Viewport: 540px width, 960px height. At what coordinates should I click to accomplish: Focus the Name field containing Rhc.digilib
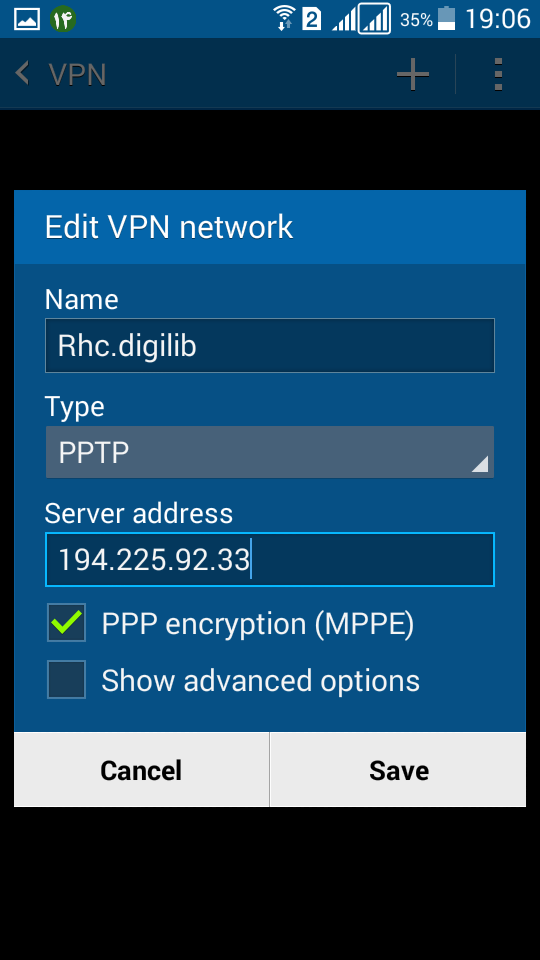(x=269, y=345)
